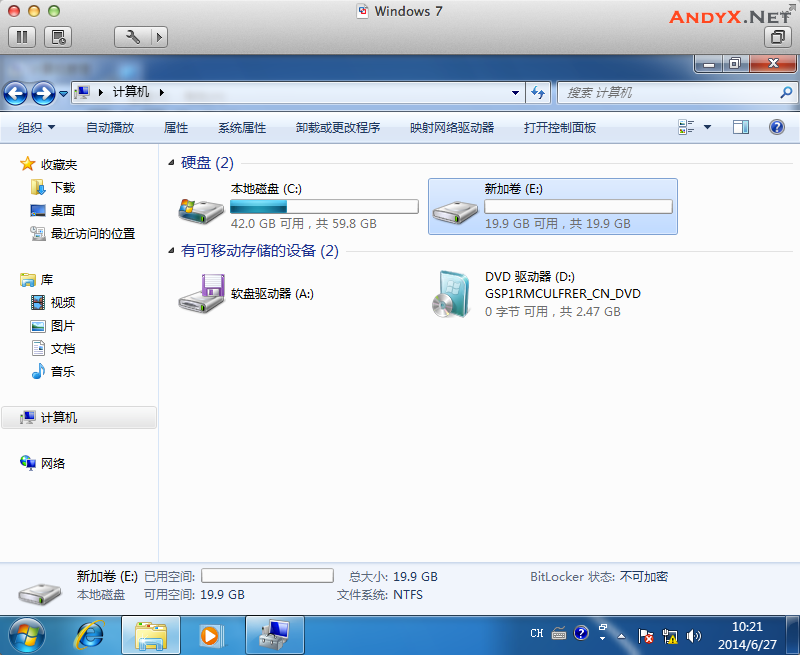
Task: Click the Explorer folder taskbar button
Action: 151,636
